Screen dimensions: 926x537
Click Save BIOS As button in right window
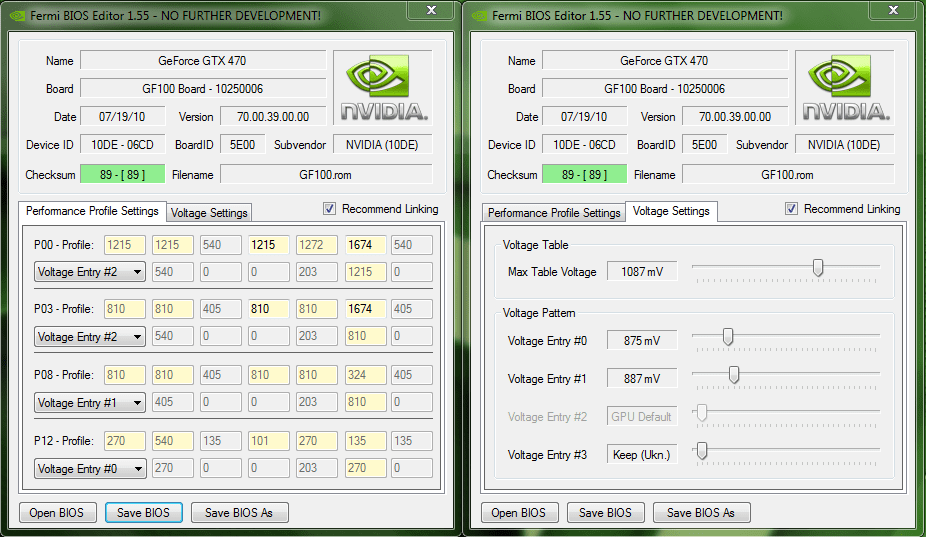(x=702, y=513)
